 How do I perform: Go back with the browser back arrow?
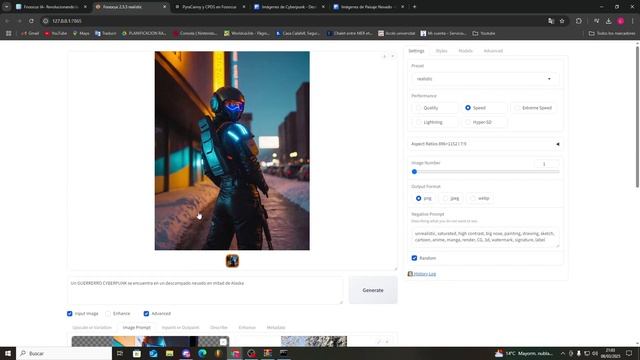tap(7, 21)
